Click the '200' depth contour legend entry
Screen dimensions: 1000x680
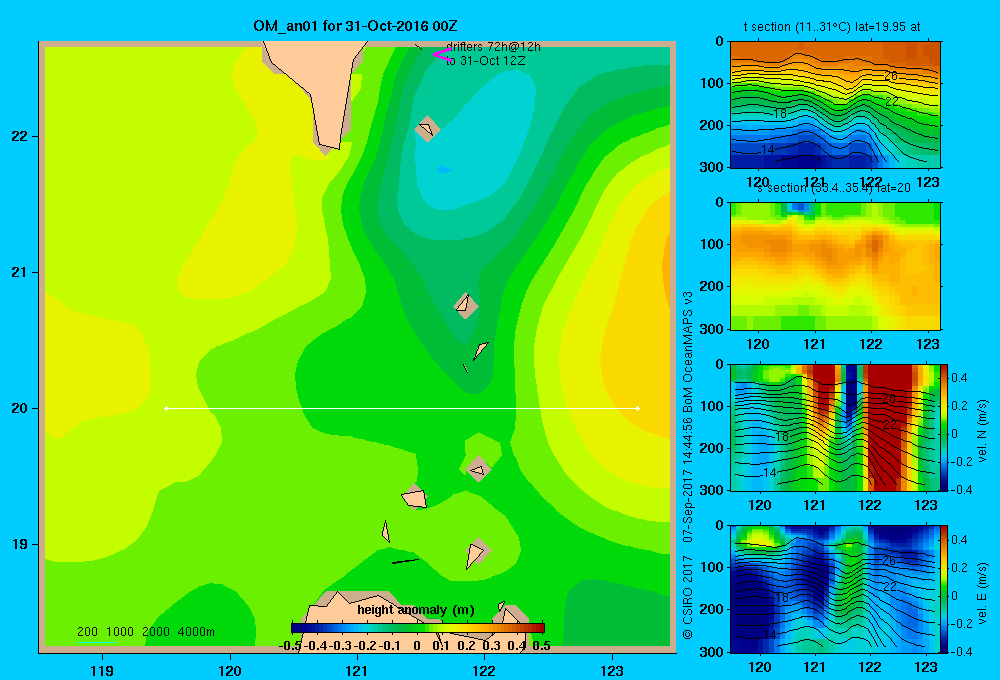pyautogui.click(x=87, y=632)
